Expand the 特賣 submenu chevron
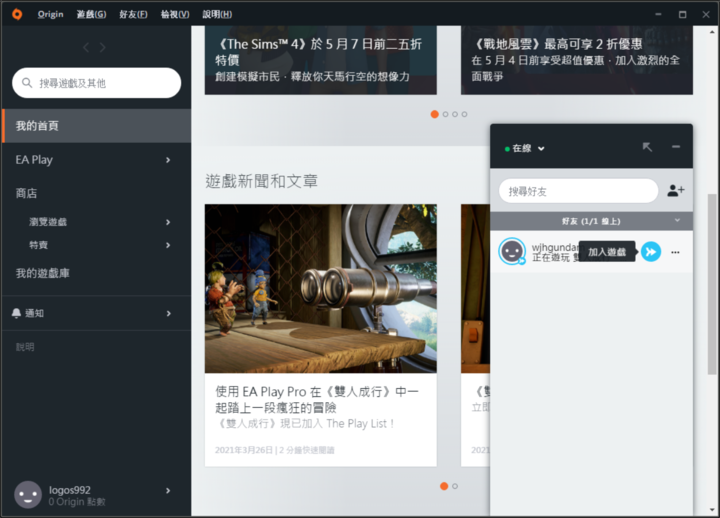Image resolution: width=720 pixels, height=518 pixels. 168,245
